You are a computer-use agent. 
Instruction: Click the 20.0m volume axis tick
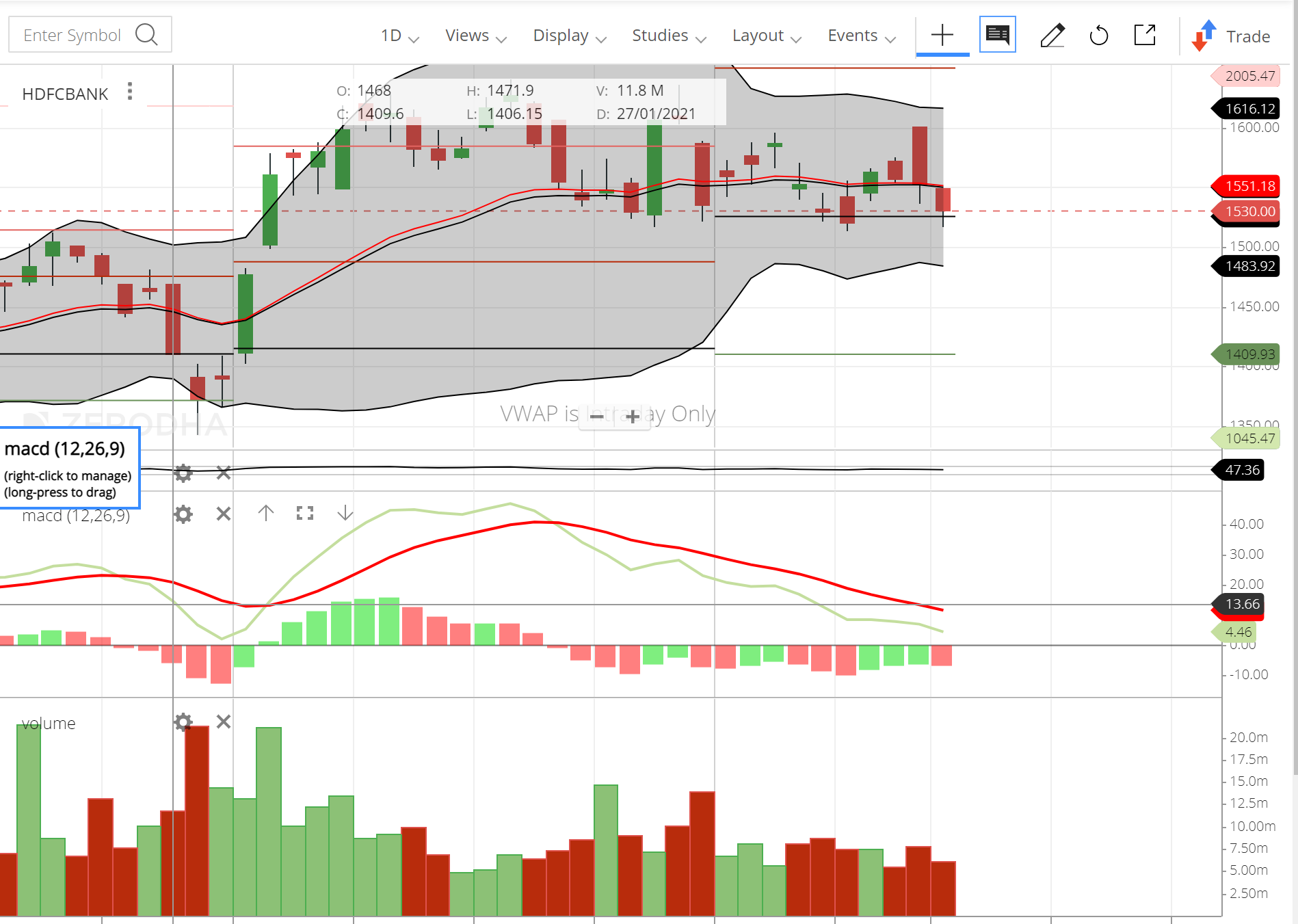click(x=1249, y=737)
